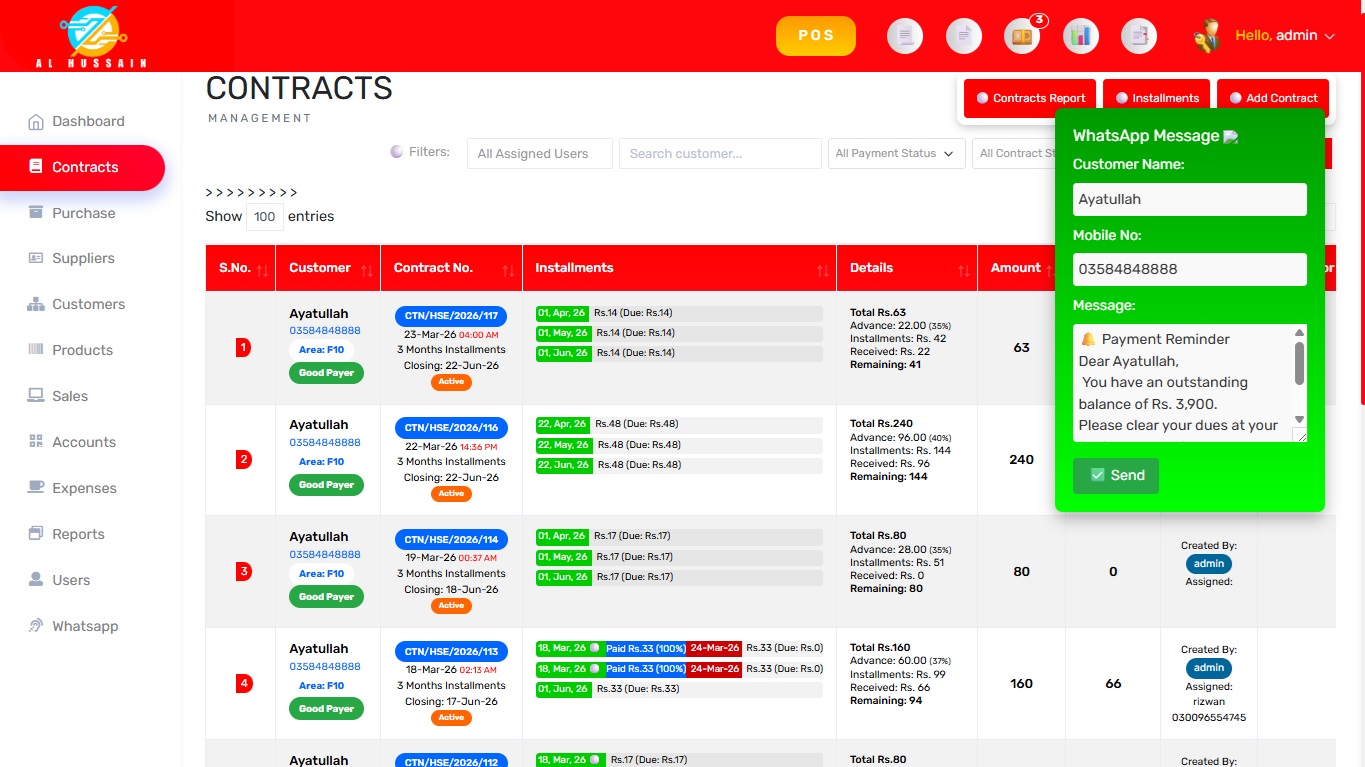Click the bar chart icon in header

point(1080,36)
